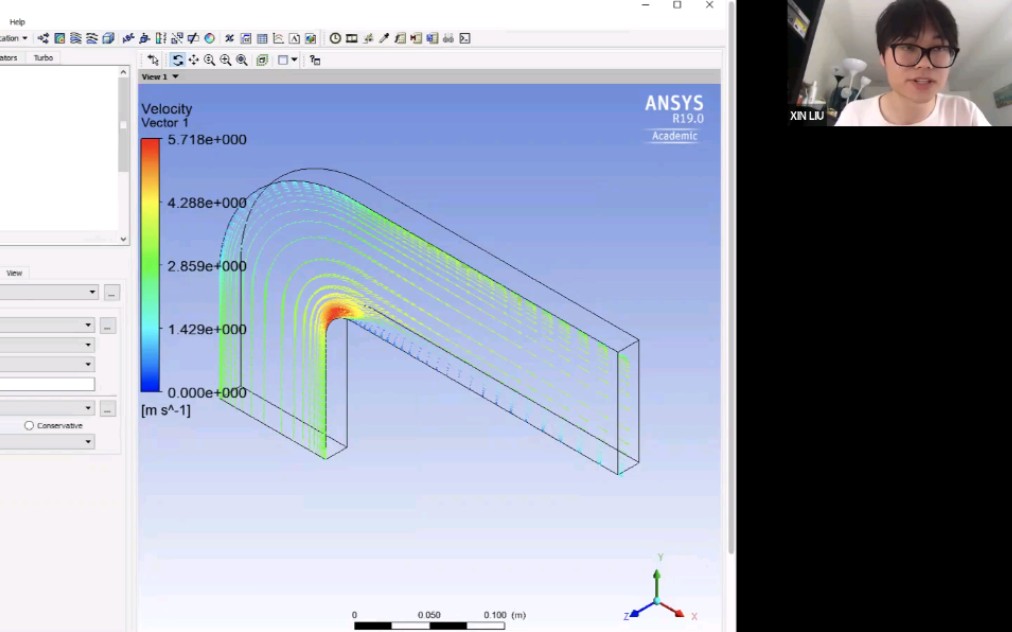Open the Timestep Selector clock icon
Viewport: 1012px width, 632px height.
pos(335,38)
